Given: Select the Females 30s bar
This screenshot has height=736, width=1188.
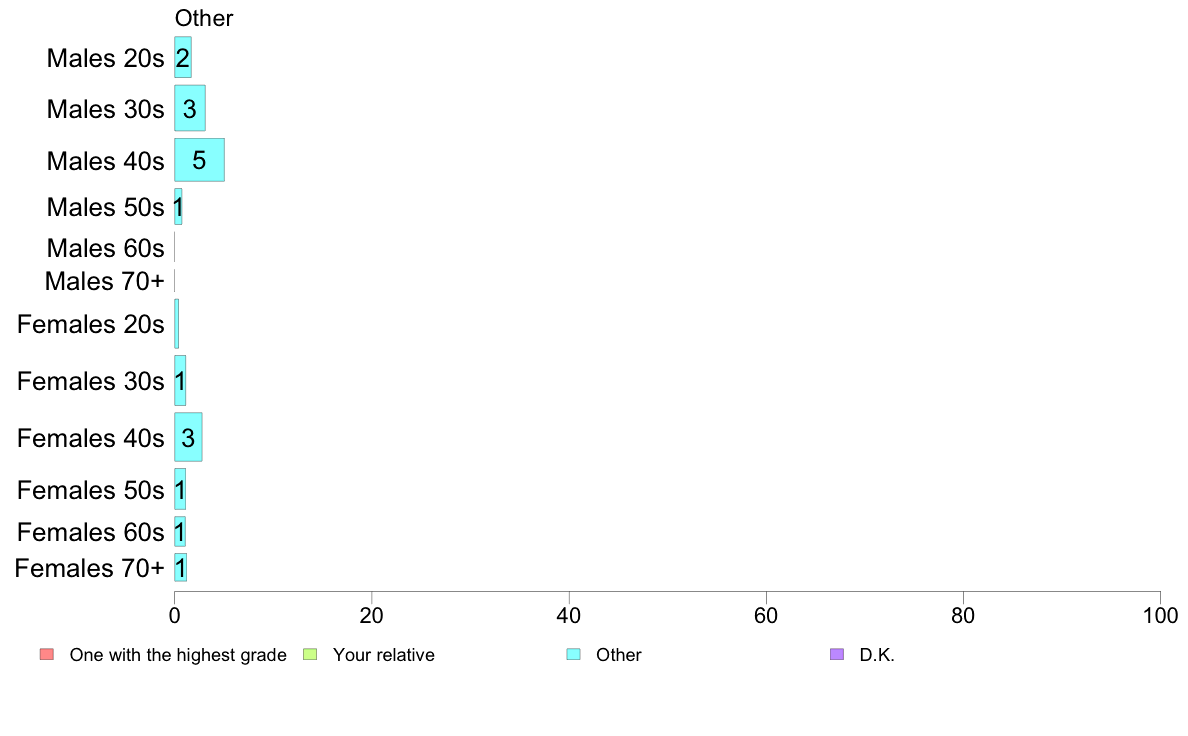Looking at the screenshot, I should 180,381.
